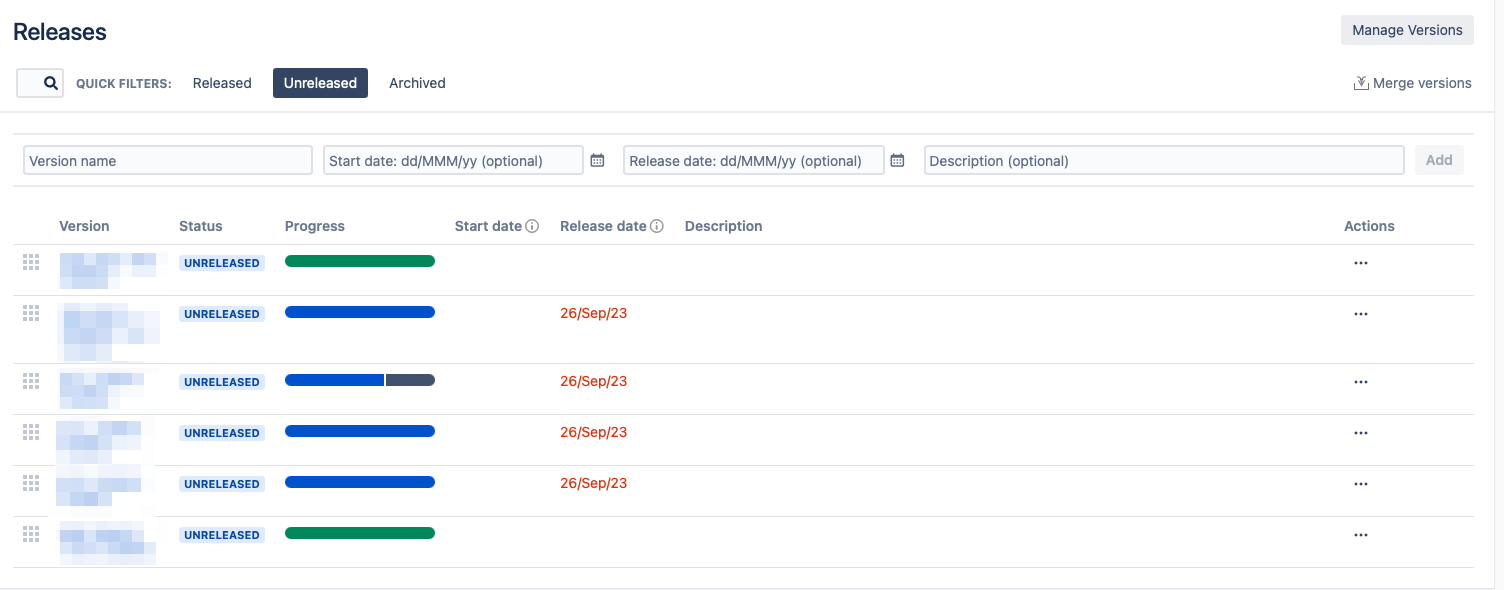
Task: Click the Manage Versions button
Action: (x=1407, y=30)
